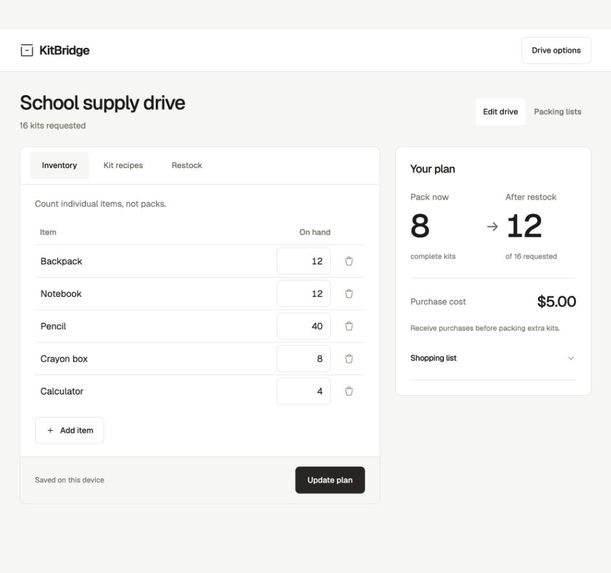Image resolution: width=611 pixels, height=573 pixels.
Task: Click the 'After restock' count of 12
Action: pos(524,226)
